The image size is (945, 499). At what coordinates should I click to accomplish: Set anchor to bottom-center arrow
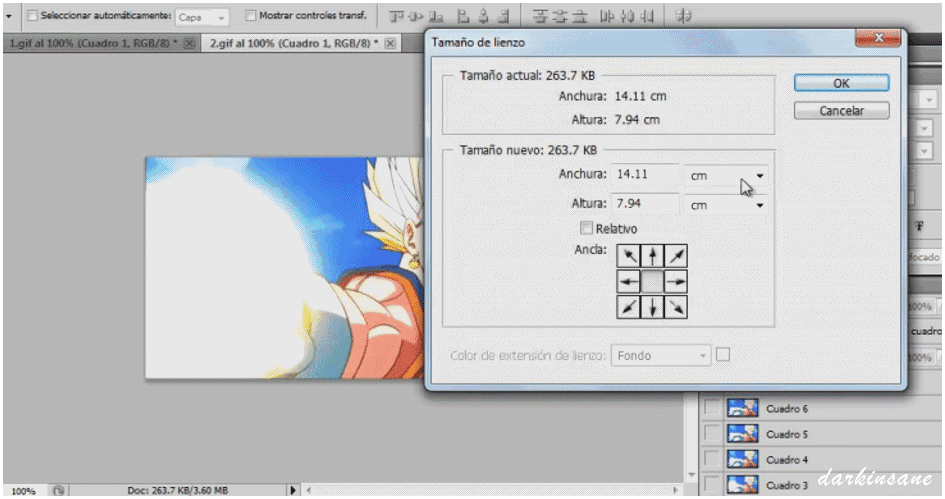(x=652, y=307)
